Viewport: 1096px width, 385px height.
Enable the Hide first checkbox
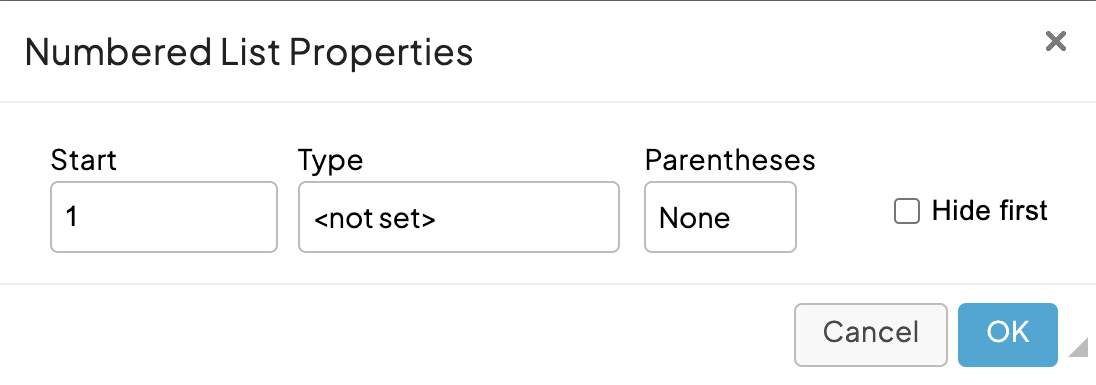click(907, 212)
